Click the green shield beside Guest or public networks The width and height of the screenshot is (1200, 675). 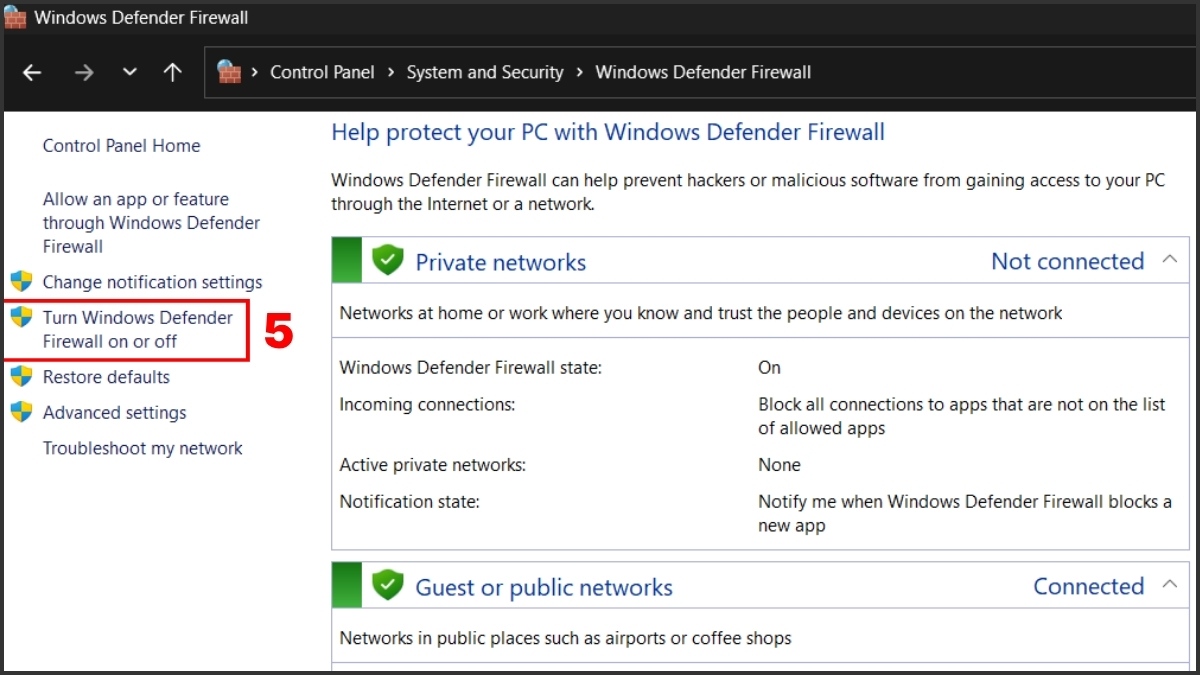coord(387,586)
